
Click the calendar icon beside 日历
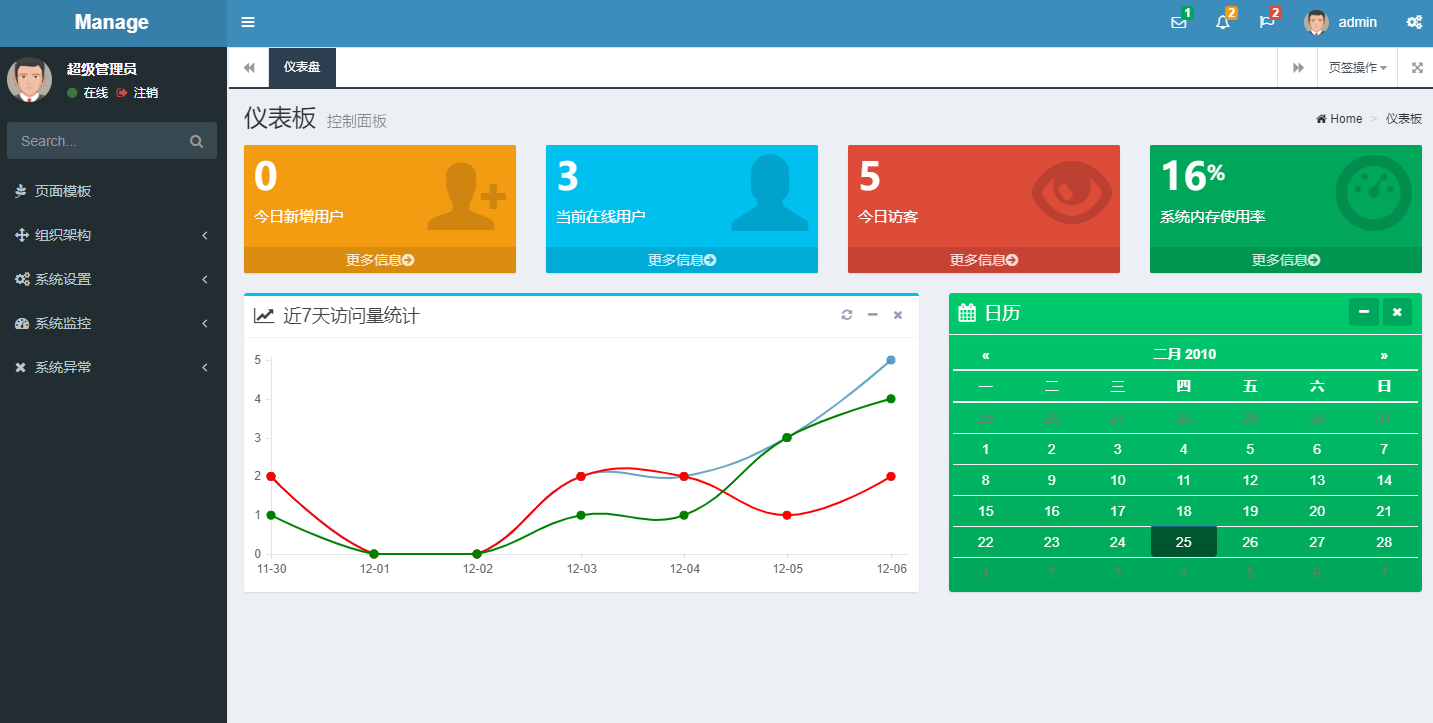967,313
